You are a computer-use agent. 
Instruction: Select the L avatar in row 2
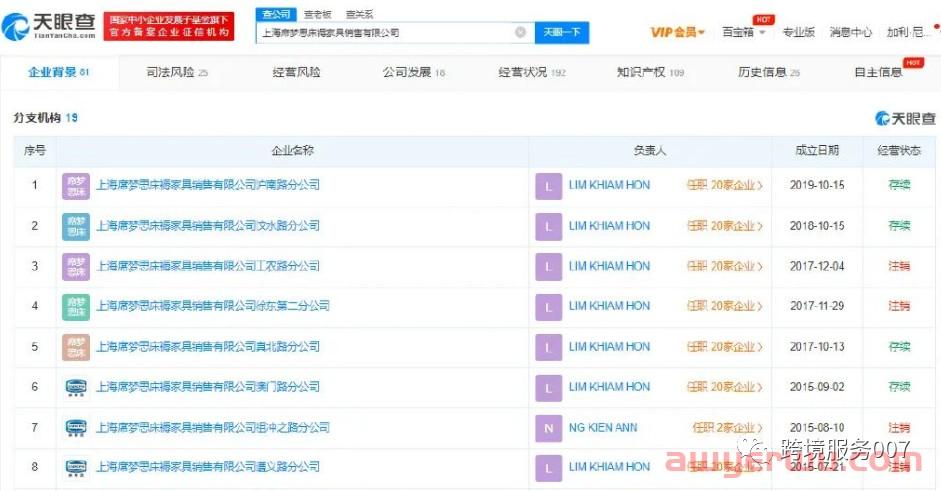pyautogui.click(x=549, y=227)
